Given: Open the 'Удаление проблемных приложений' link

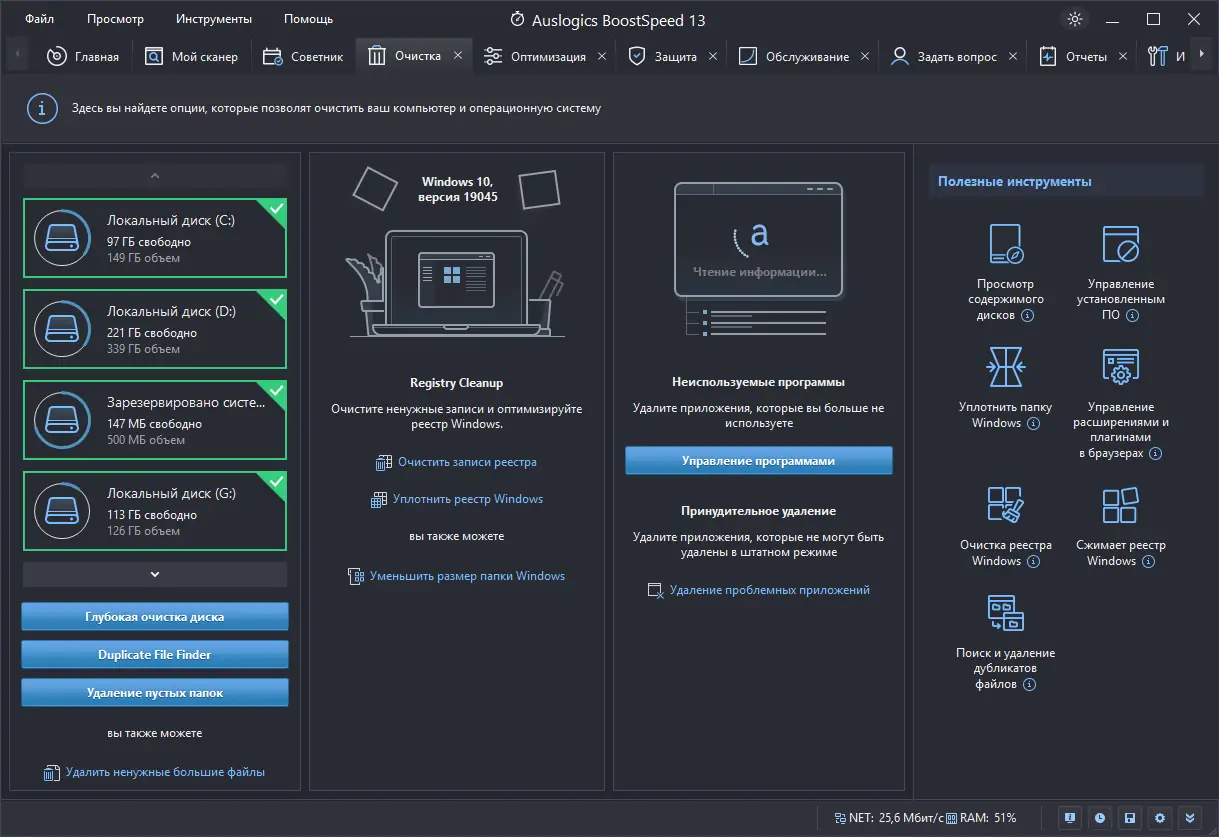Looking at the screenshot, I should pos(769,590).
